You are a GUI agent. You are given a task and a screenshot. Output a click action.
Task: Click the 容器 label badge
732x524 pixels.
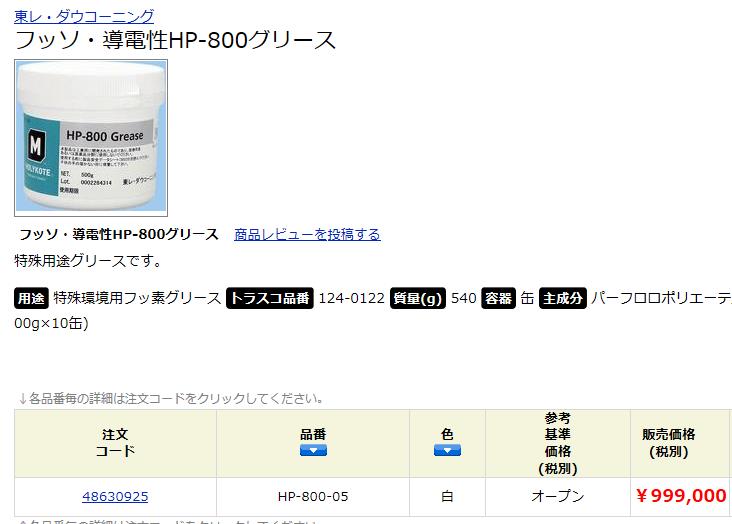pos(498,298)
